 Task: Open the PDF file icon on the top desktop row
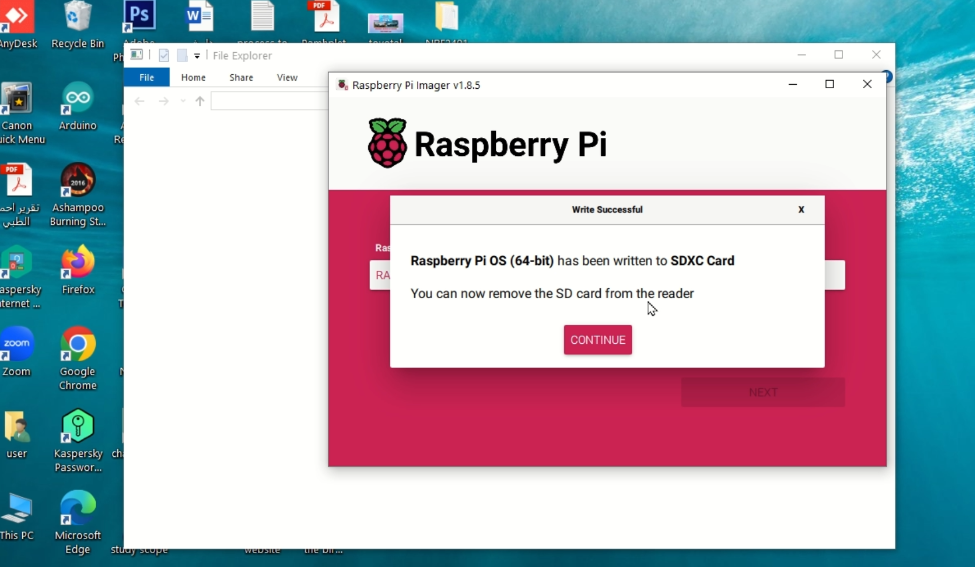(x=324, y=16)
